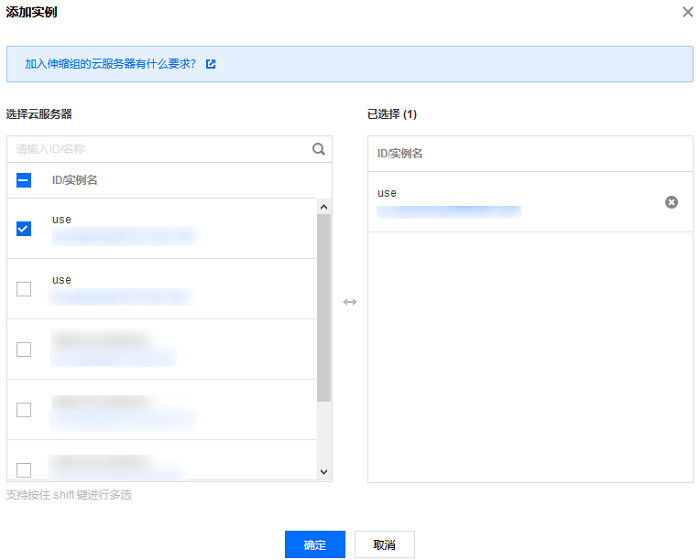Check the fifth instance row checkbox

(24, 468)
